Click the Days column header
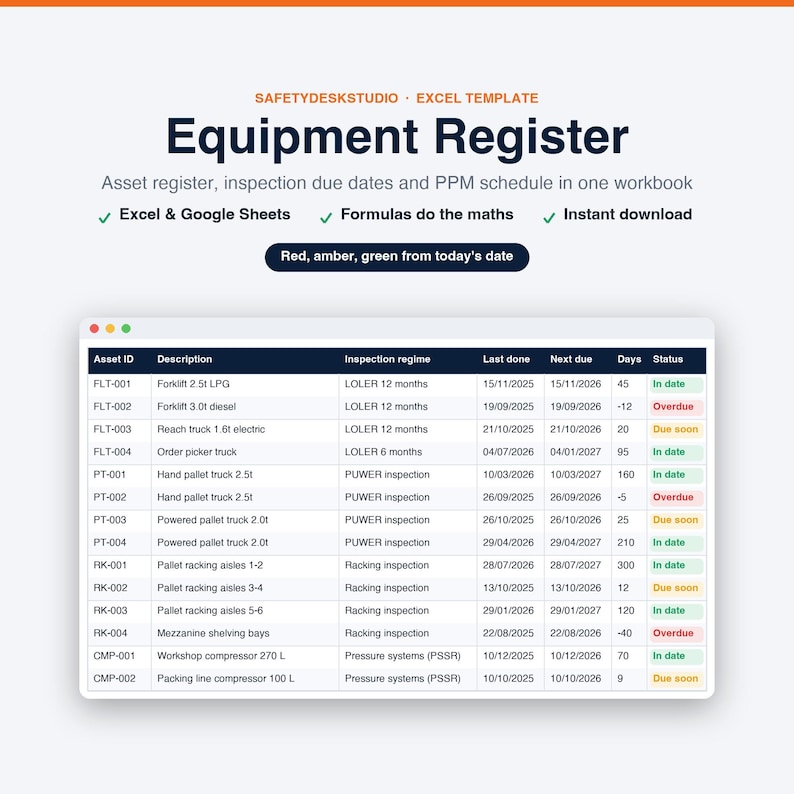The height and width of the screenshot is (794, 794). [629, 359]
